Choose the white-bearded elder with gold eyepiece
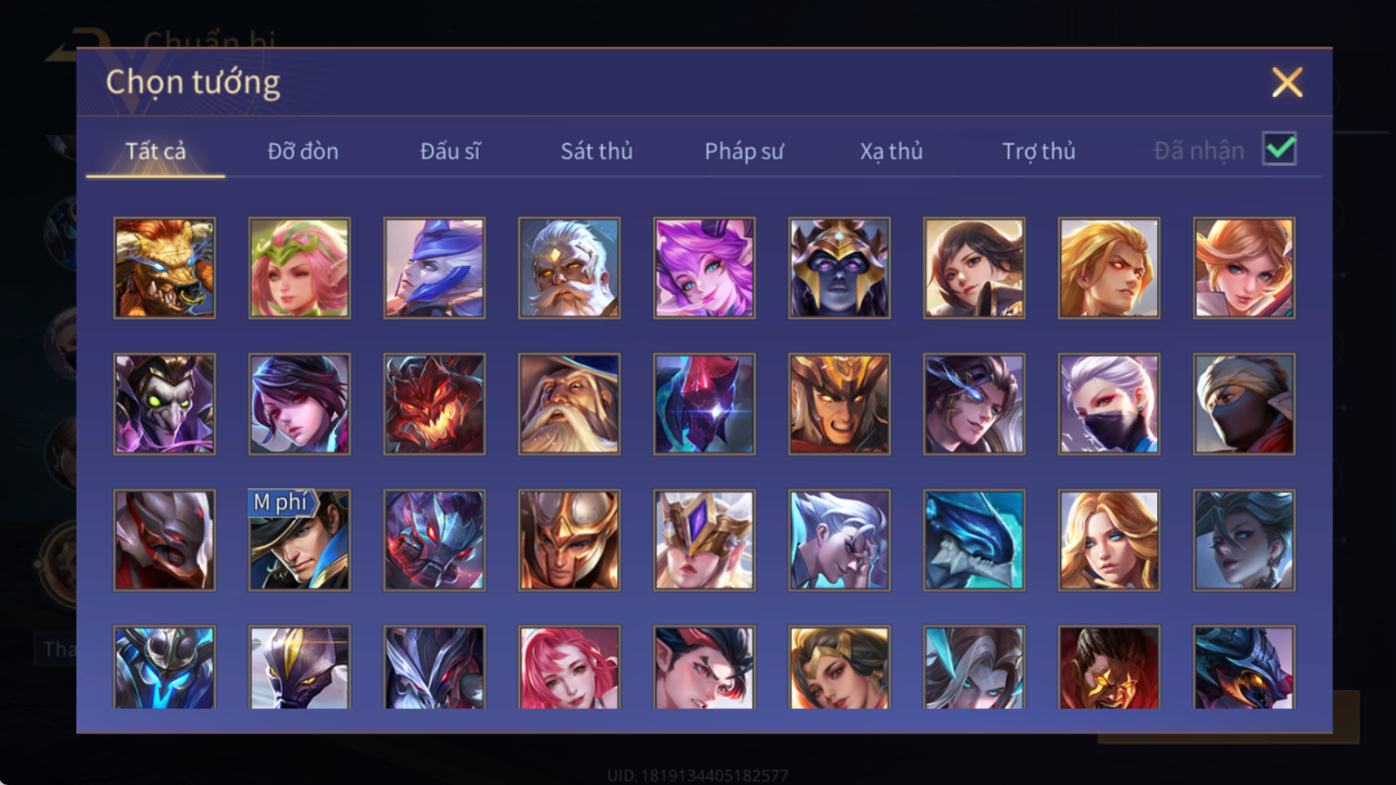Viewport: 1396px width, 785px height. [569, 268]
